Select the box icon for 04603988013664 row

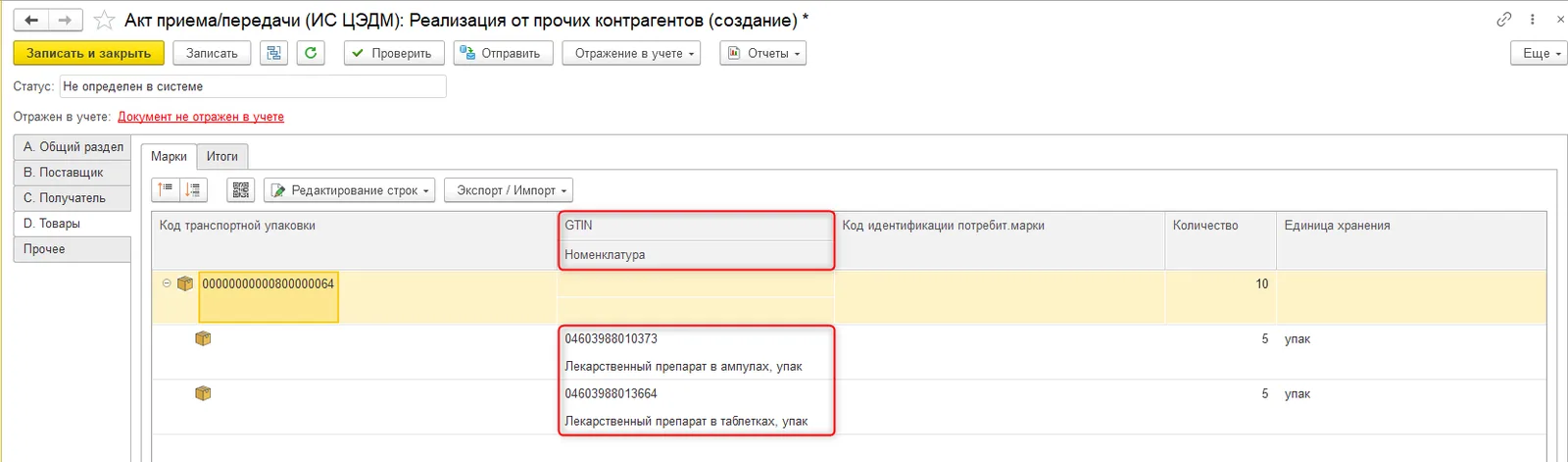pos(203,393)
